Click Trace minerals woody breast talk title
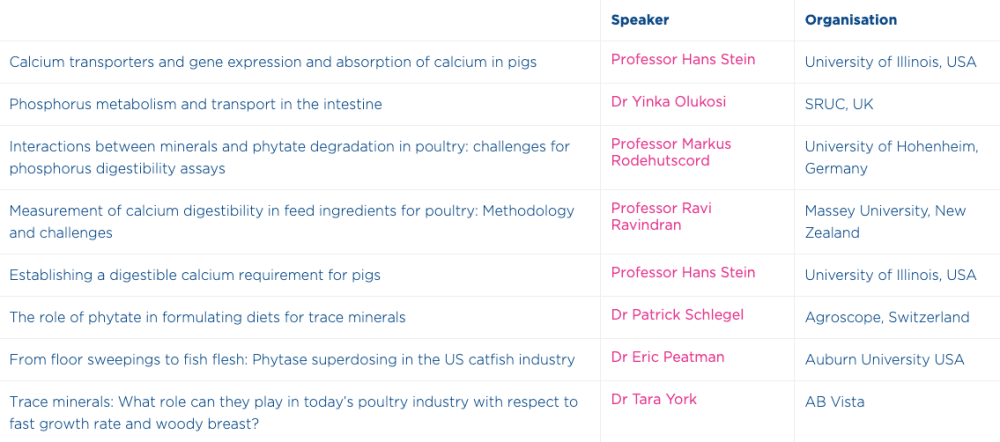This screenshot has height=442, width=1000. pyautogui.click(x=293, y=413)
